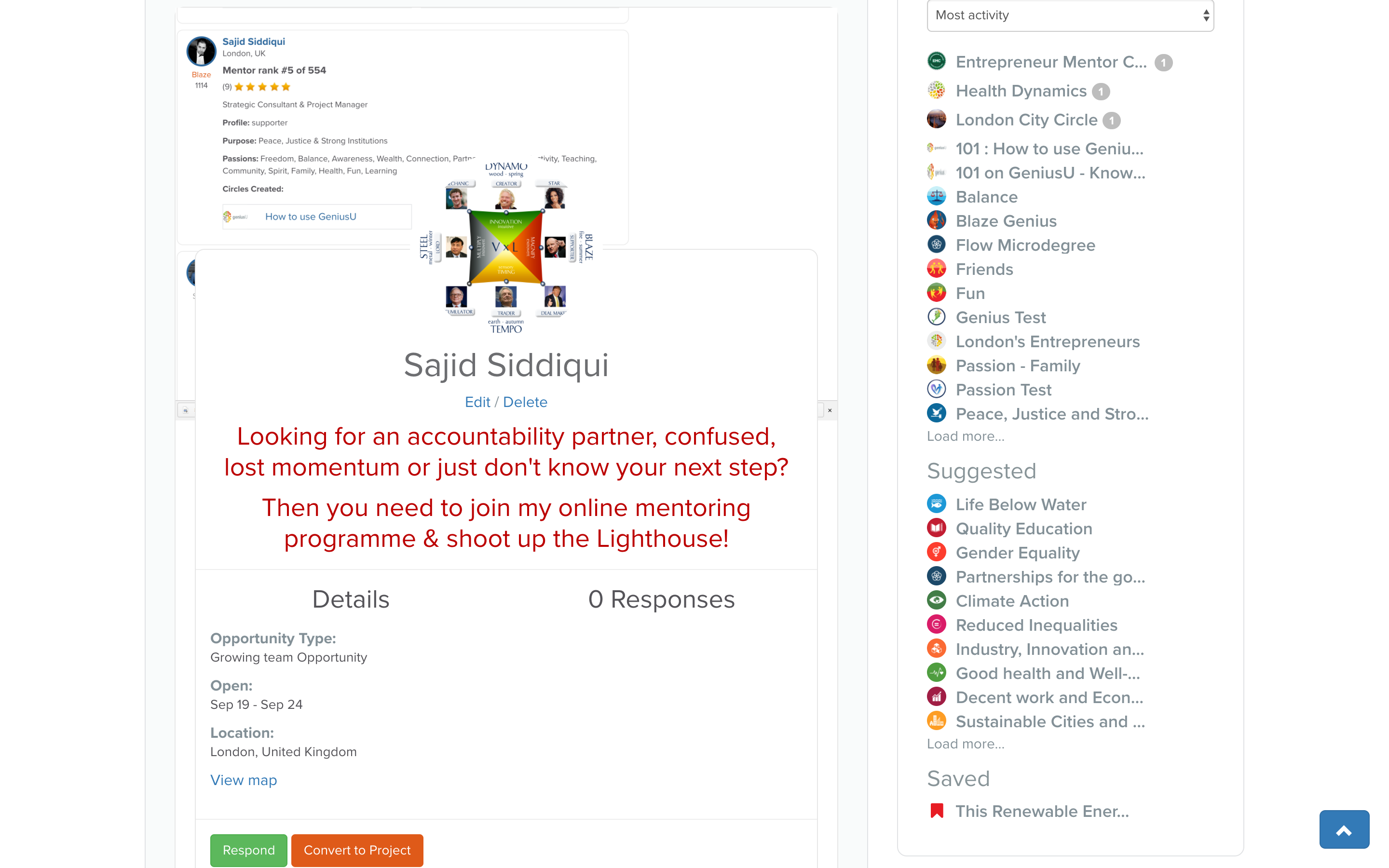
Task: Click the back-to-top arrow button
Action: pos(1344,829)
